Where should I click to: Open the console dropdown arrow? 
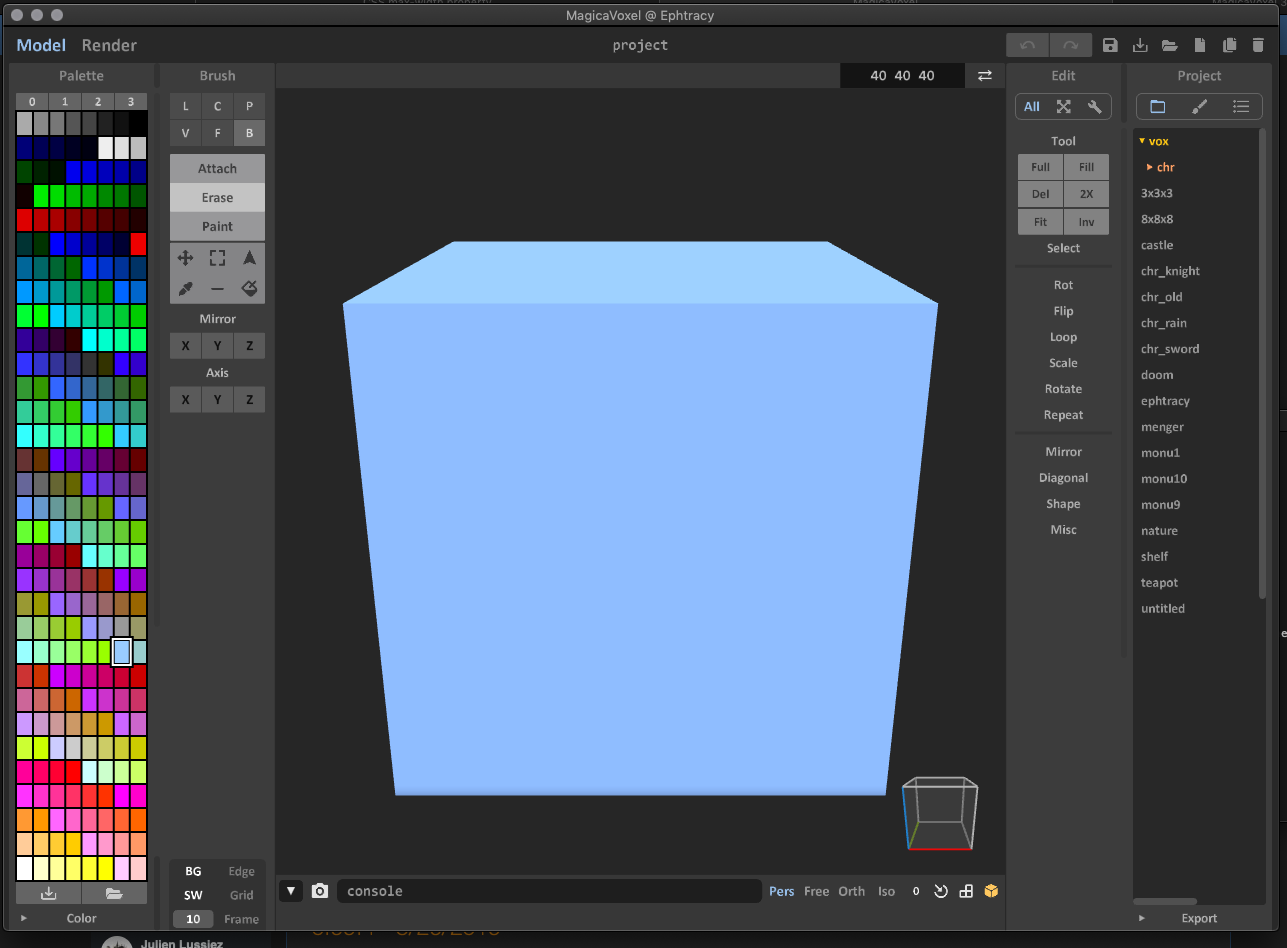(x=290, y=890)
